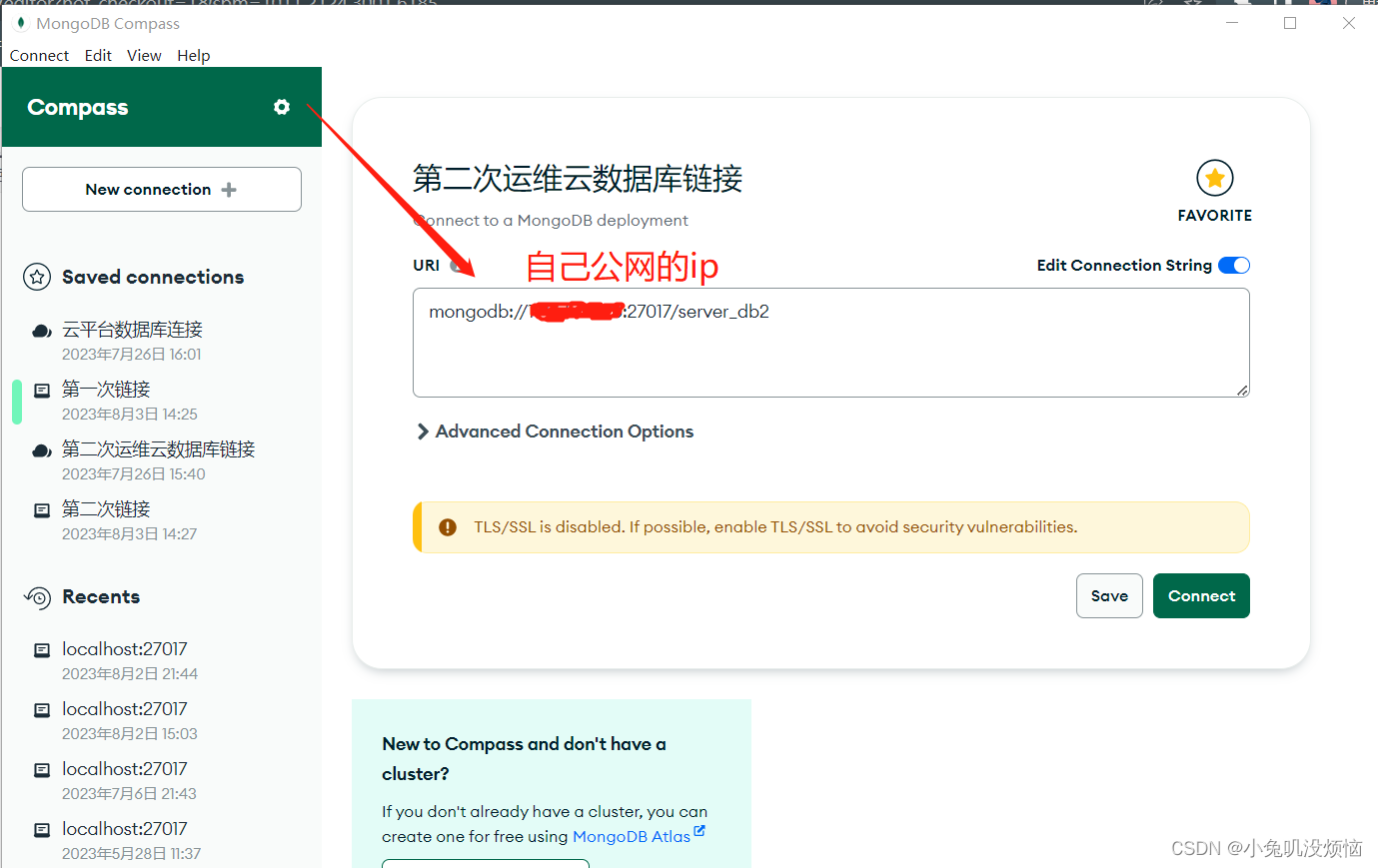The image size is (1378, 868).
Task: Open the Connect menu
Action: (39, 56)
